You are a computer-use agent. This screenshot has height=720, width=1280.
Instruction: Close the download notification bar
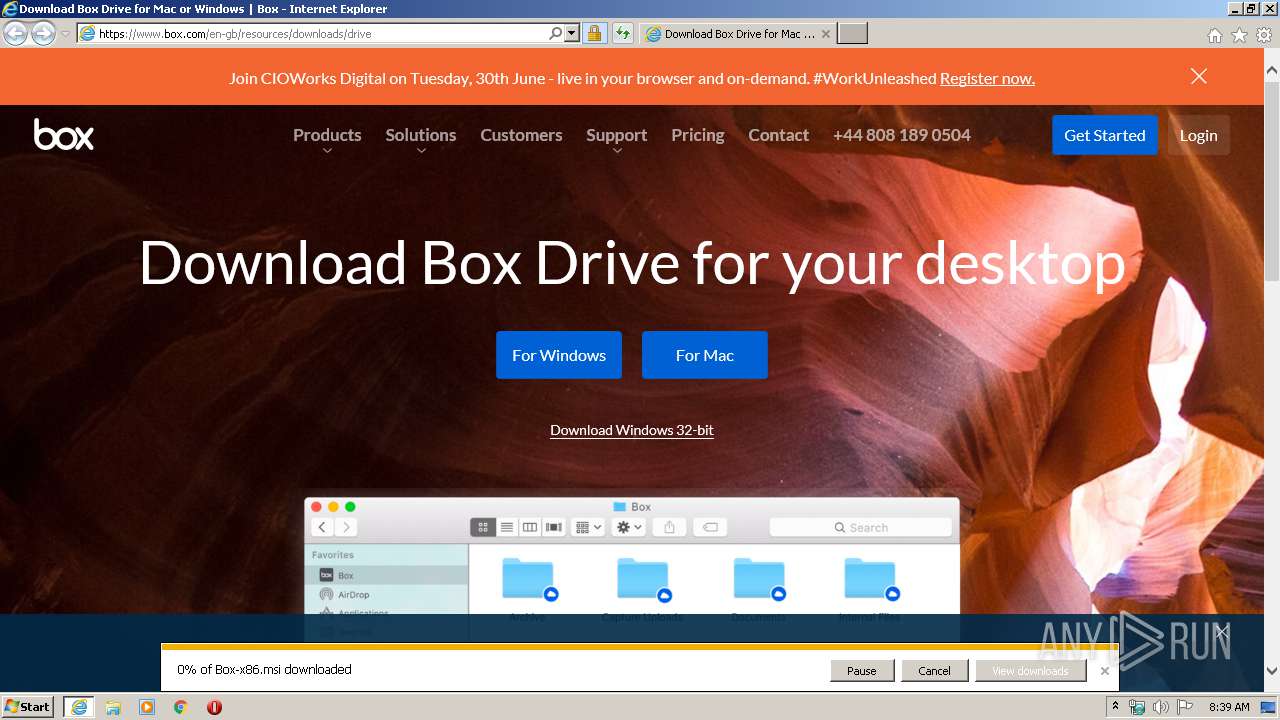click(x=1105, y=671)
